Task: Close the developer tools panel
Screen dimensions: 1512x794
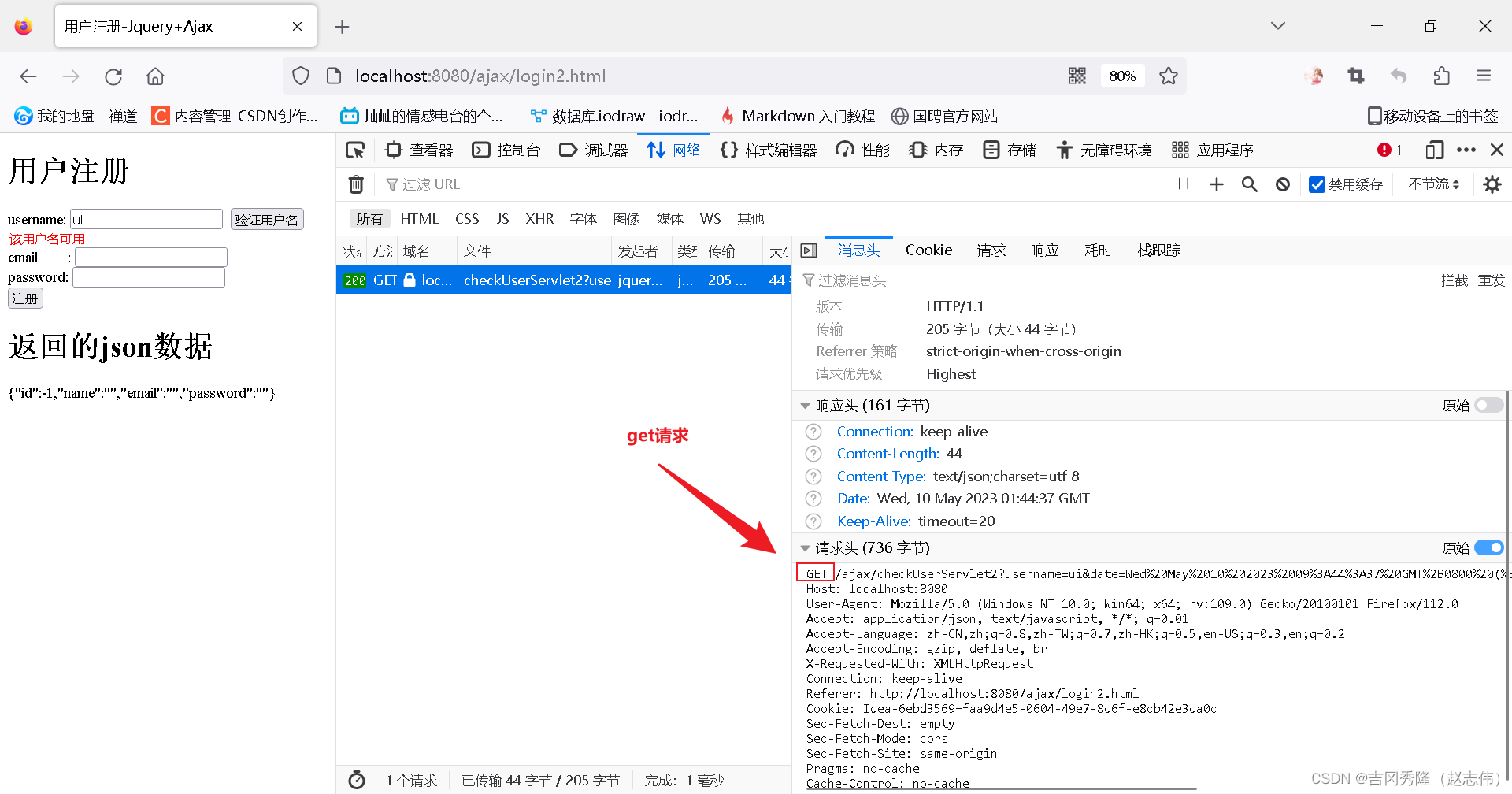Action: click(x=1497, y=150)
